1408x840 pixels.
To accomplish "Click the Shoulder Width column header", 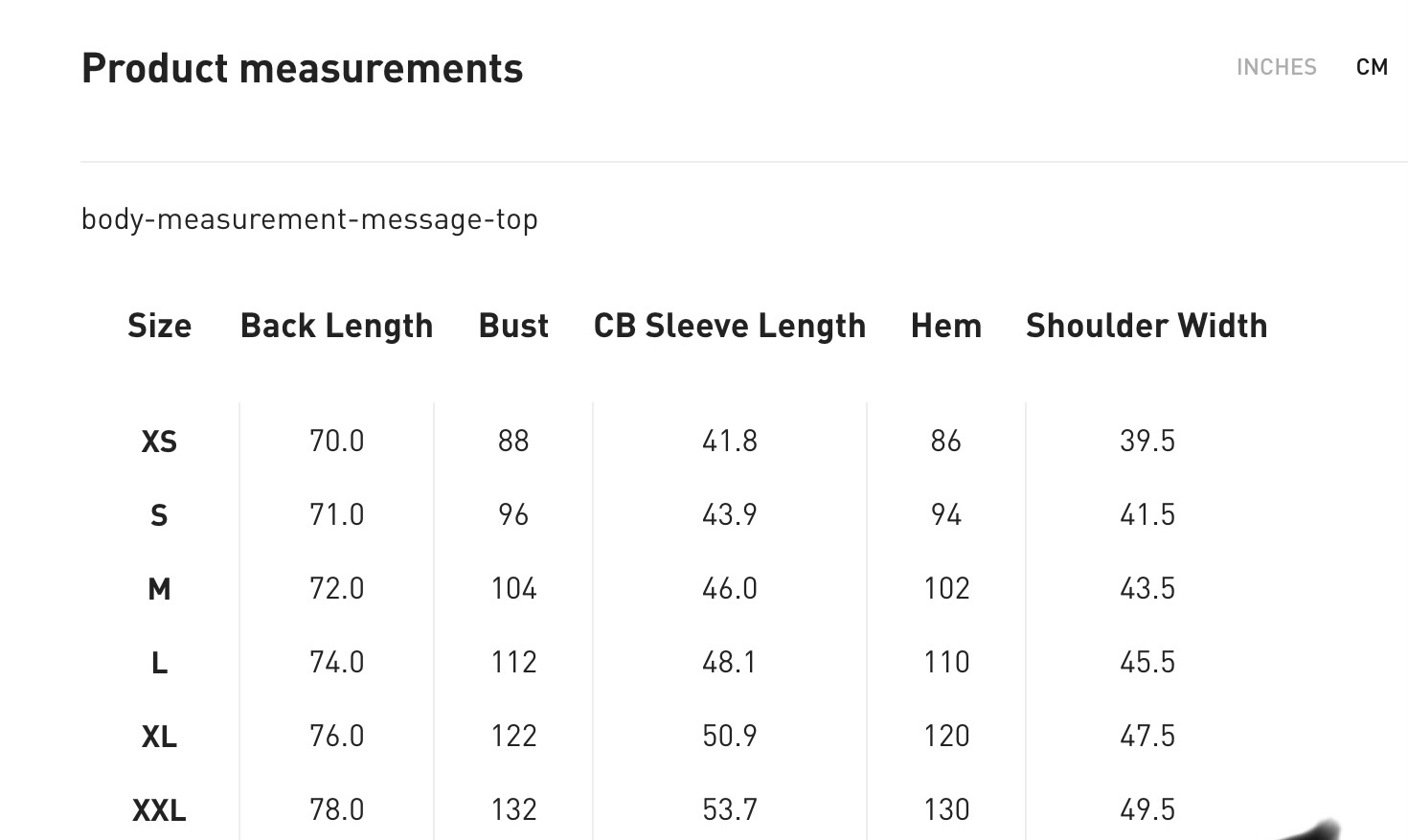I will 1147,326.
